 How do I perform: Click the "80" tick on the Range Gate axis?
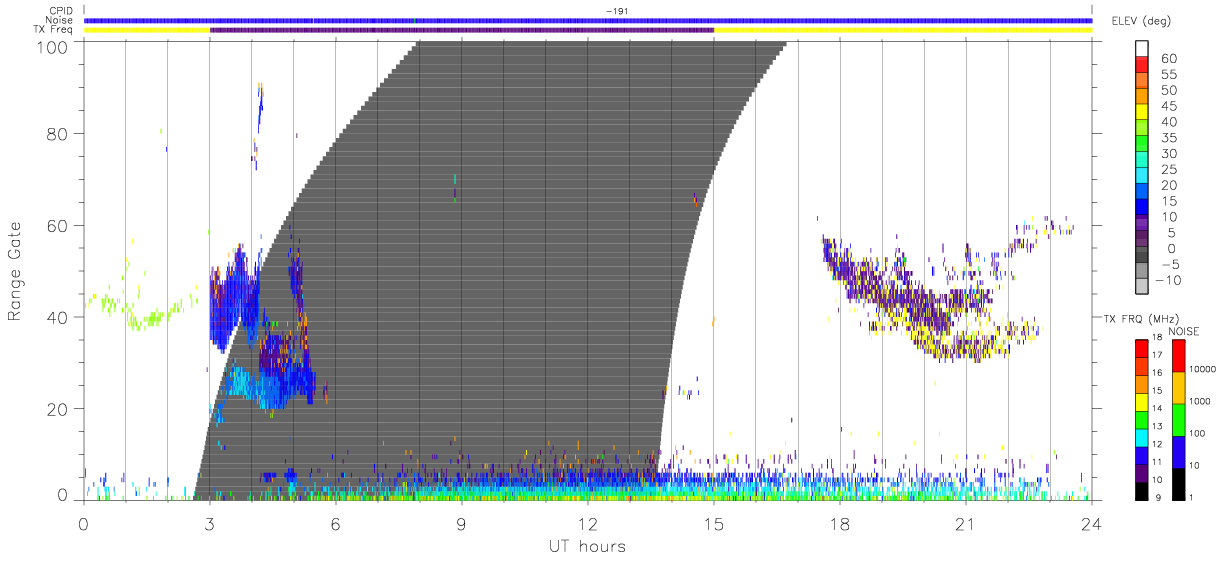[58, 133]
